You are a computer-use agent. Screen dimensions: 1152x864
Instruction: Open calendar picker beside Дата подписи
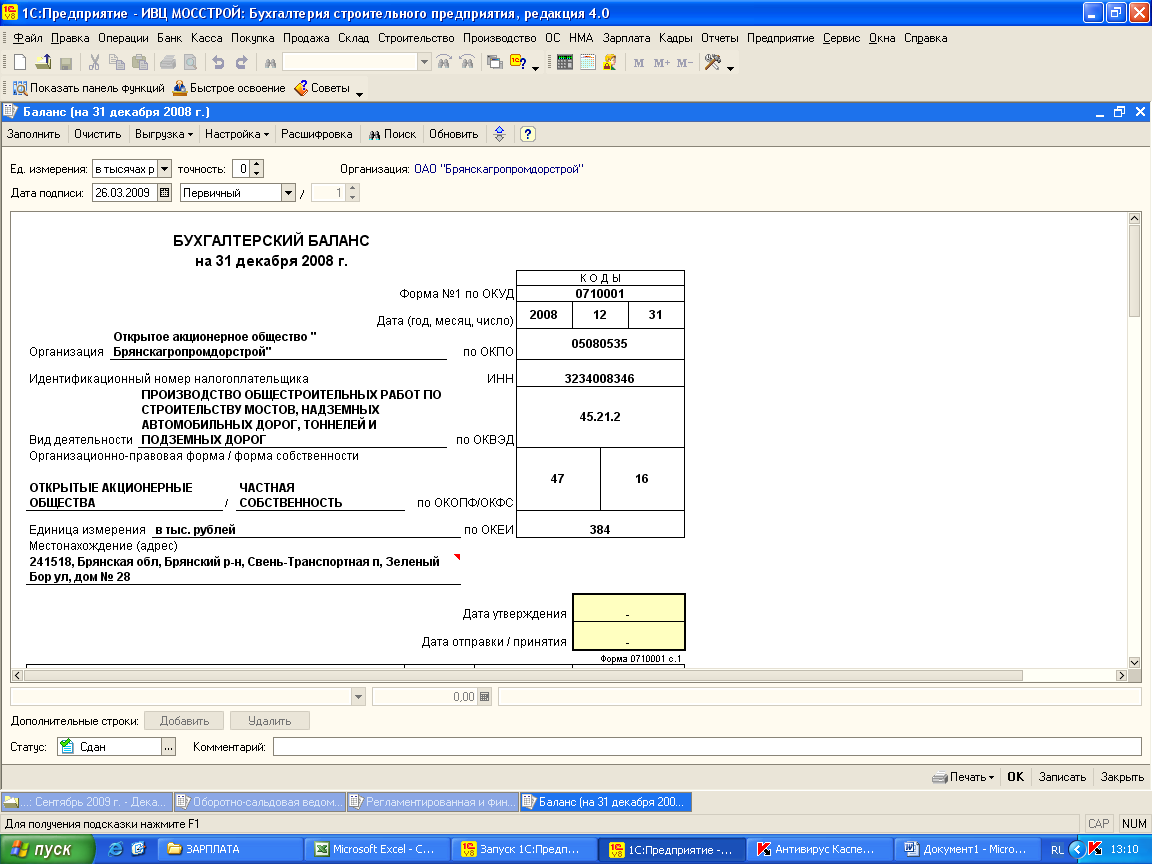165,193
